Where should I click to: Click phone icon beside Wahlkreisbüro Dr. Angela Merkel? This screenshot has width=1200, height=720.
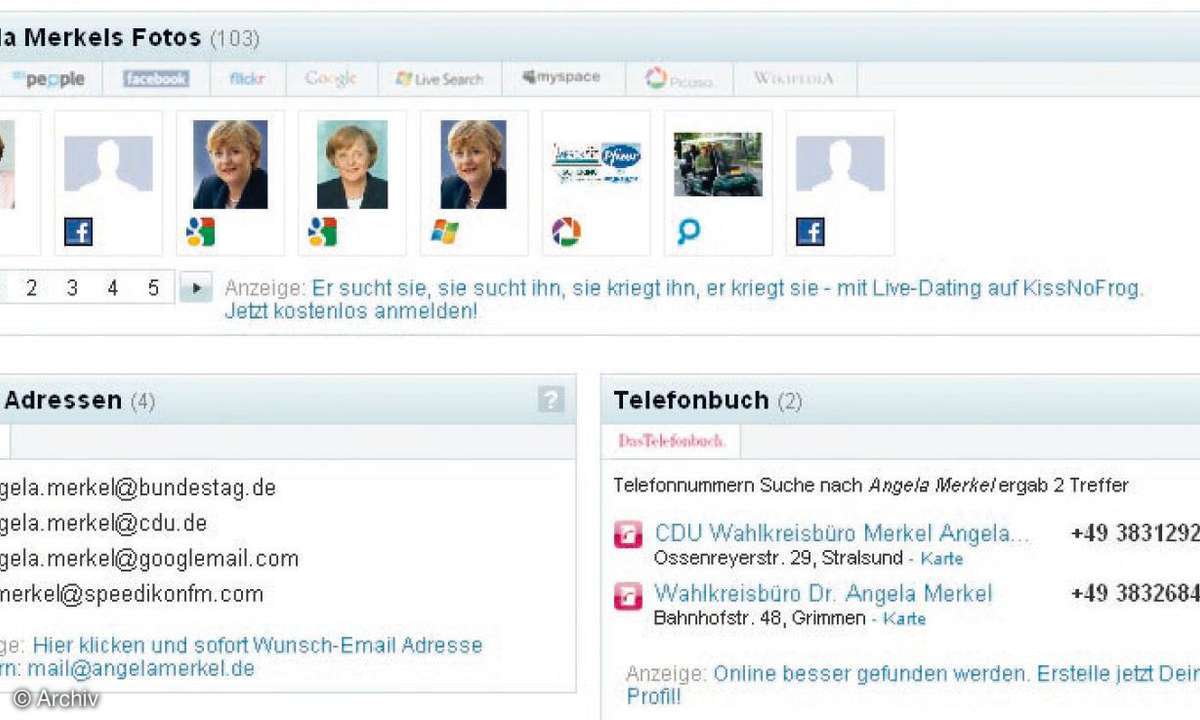click(x=628, y=595)
